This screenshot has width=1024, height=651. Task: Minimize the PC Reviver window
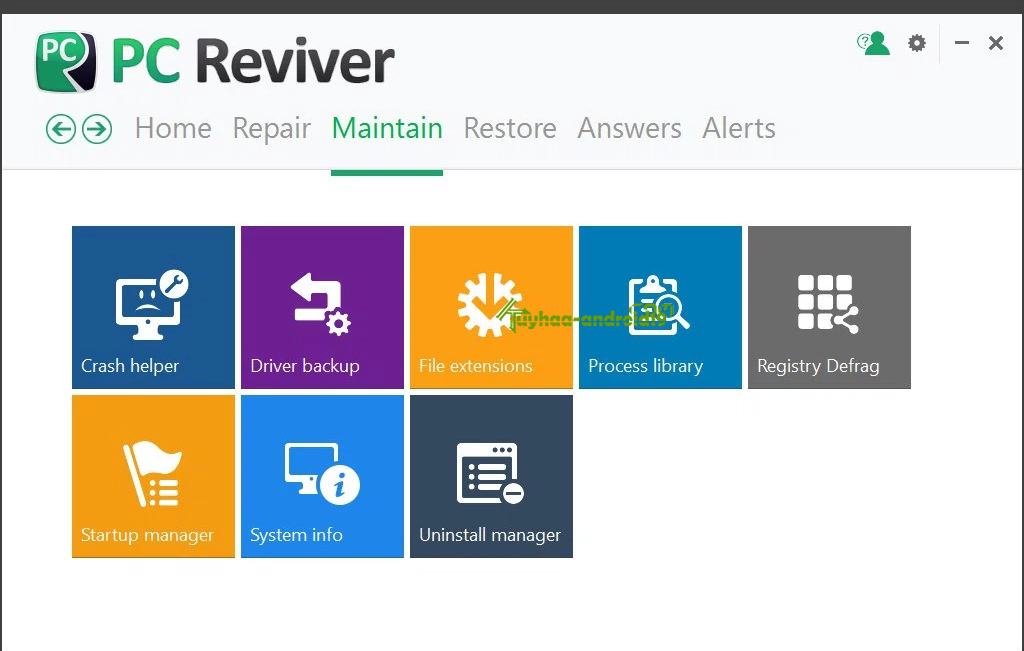click(962, 43)
